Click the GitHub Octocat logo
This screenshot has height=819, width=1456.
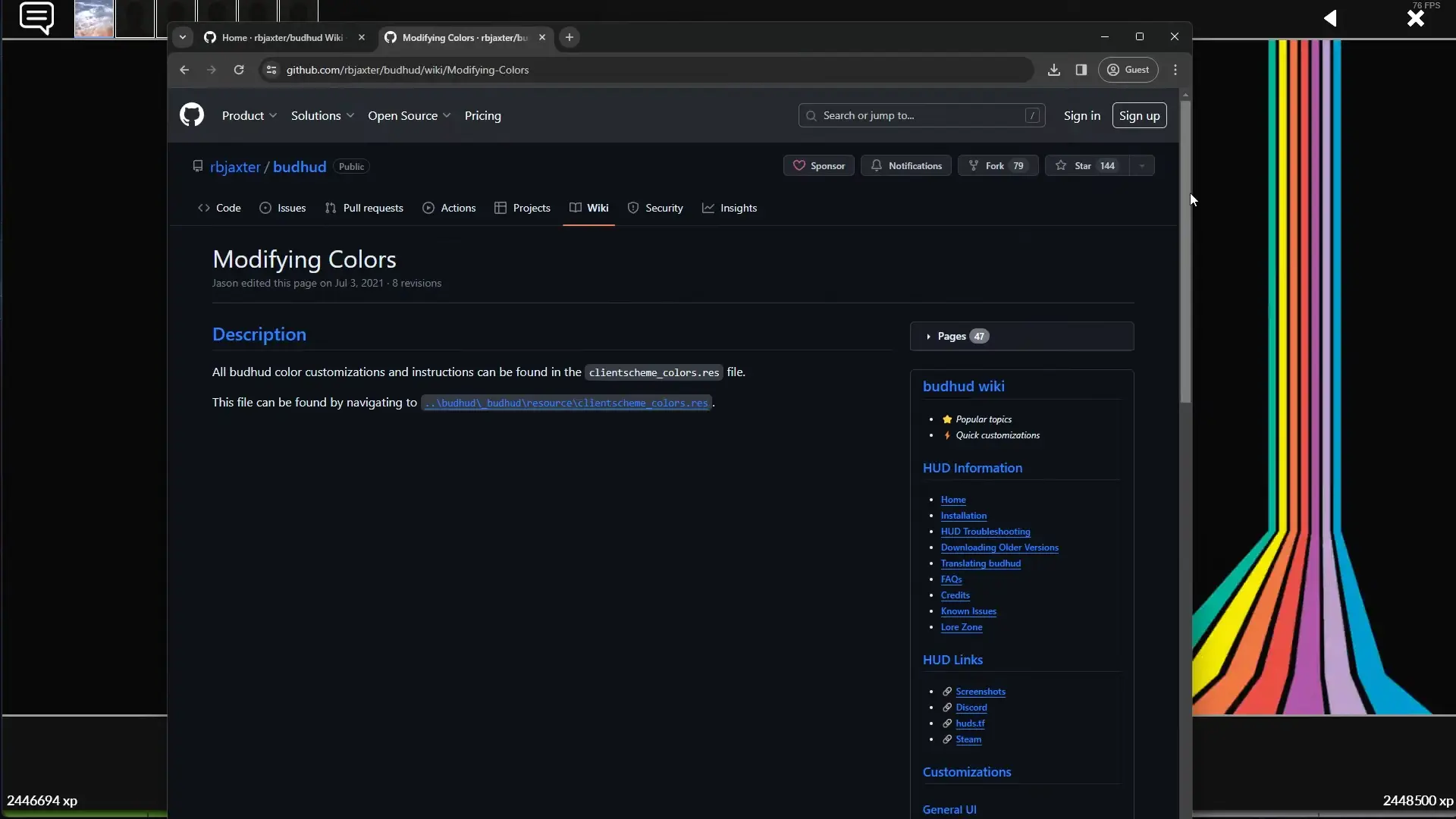(192, 115)
